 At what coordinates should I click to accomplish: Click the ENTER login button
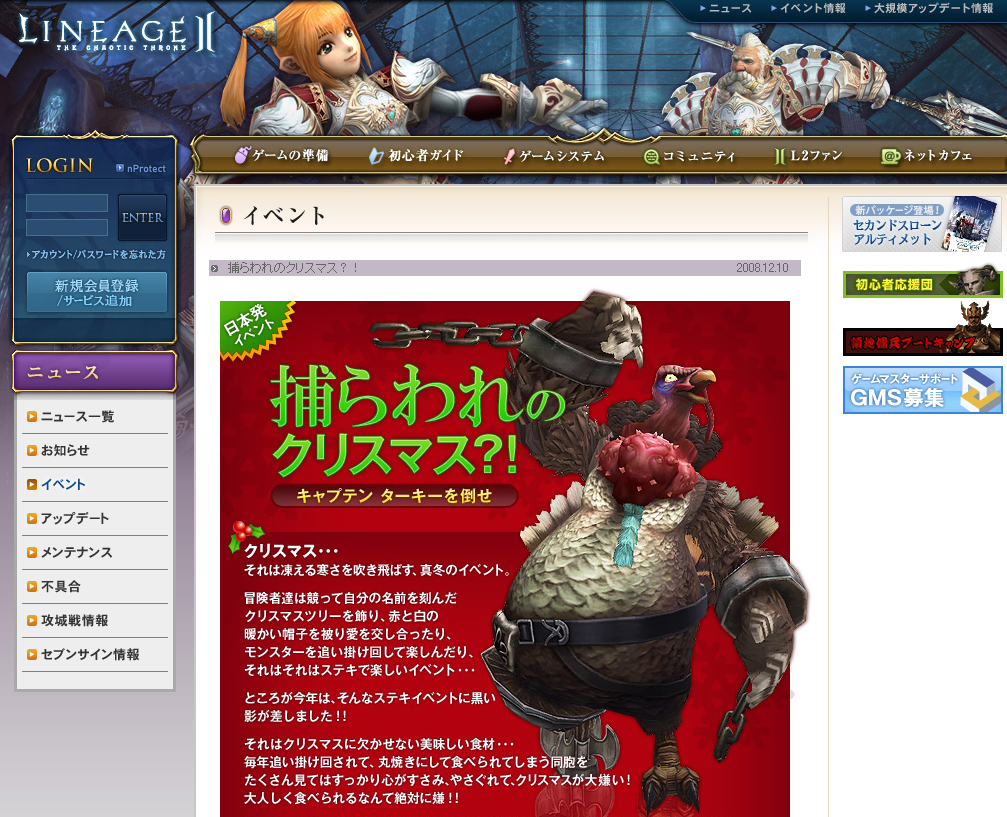(143, 218)
